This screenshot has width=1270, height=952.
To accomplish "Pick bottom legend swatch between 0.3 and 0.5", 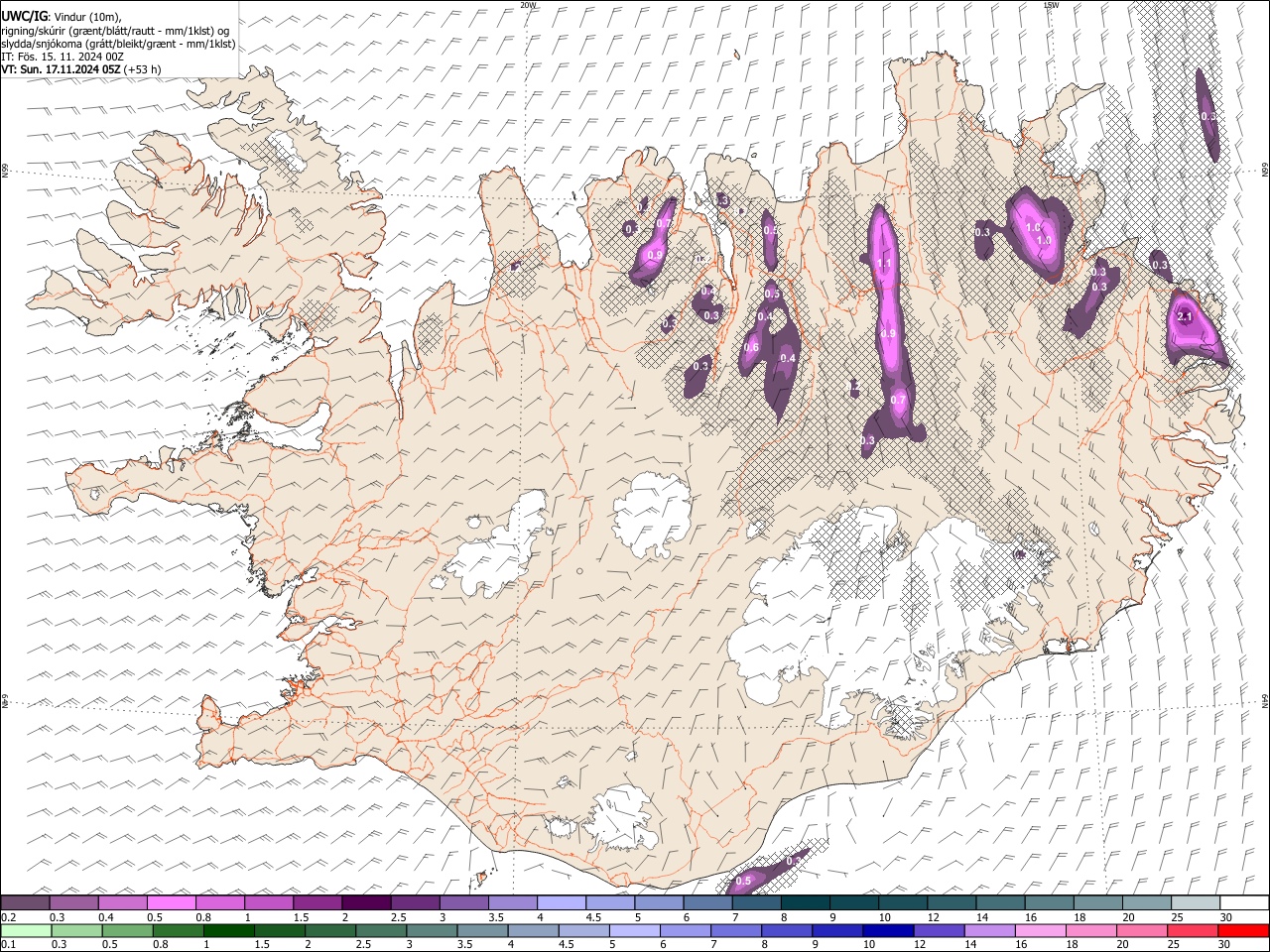I will coord(75,930).
